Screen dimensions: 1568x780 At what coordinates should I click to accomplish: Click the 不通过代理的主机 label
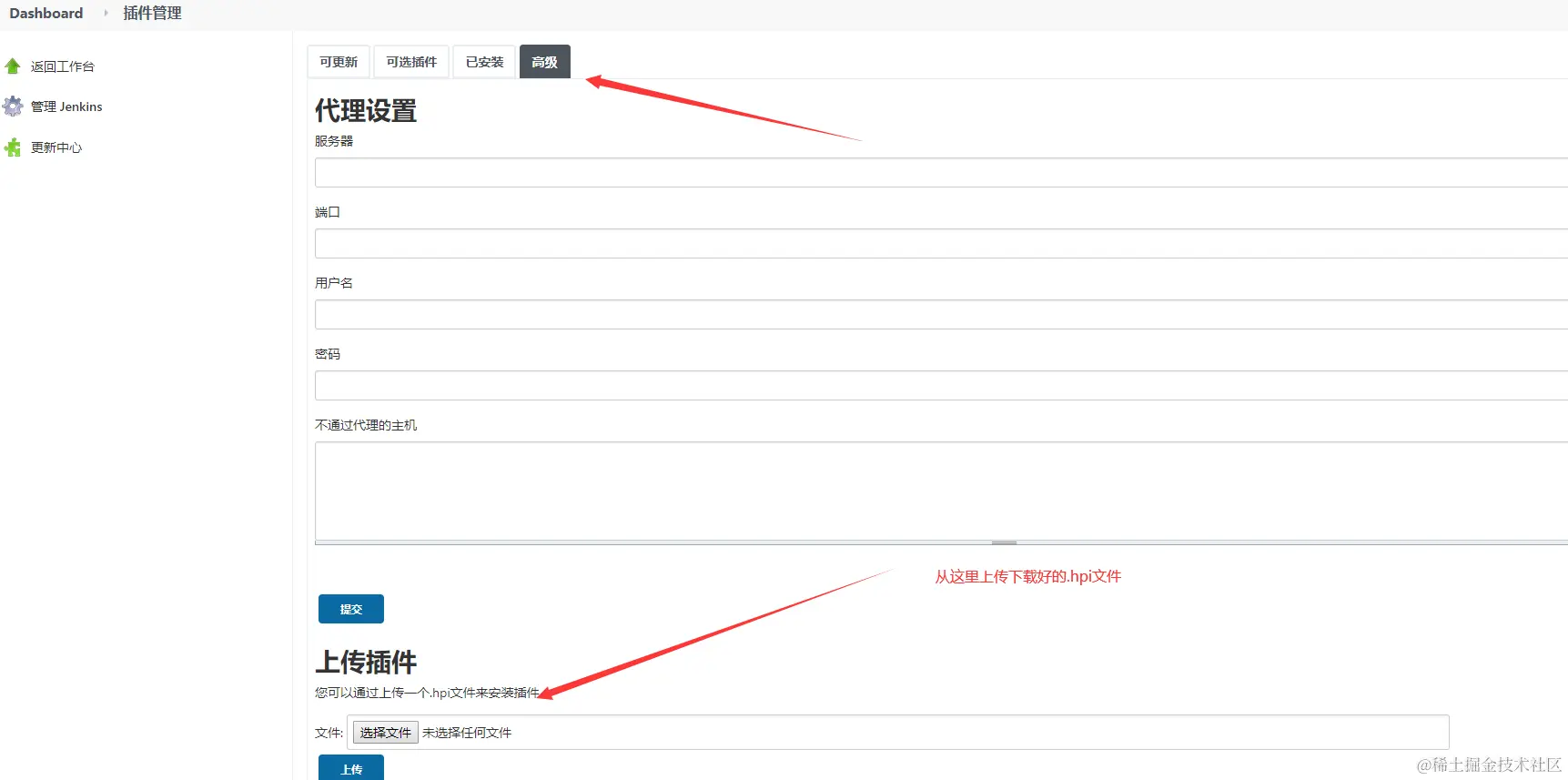[366, 425]
